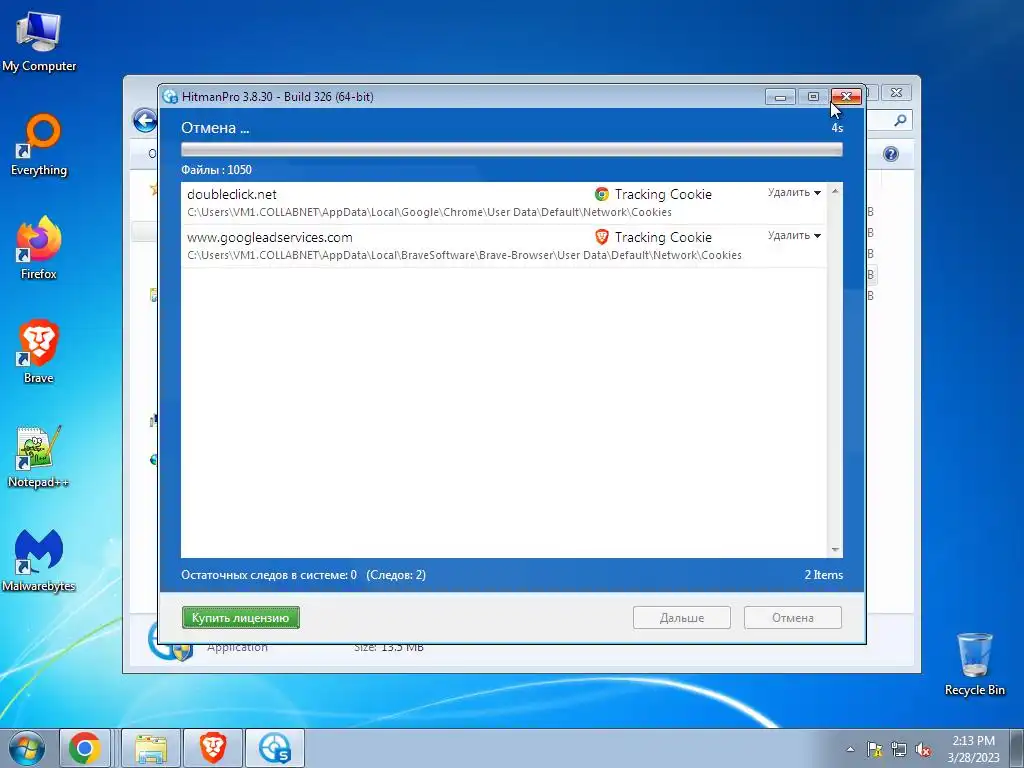1024x768 pixels.
Task: Close the HitmanPro window
Action: pos(846,97)
